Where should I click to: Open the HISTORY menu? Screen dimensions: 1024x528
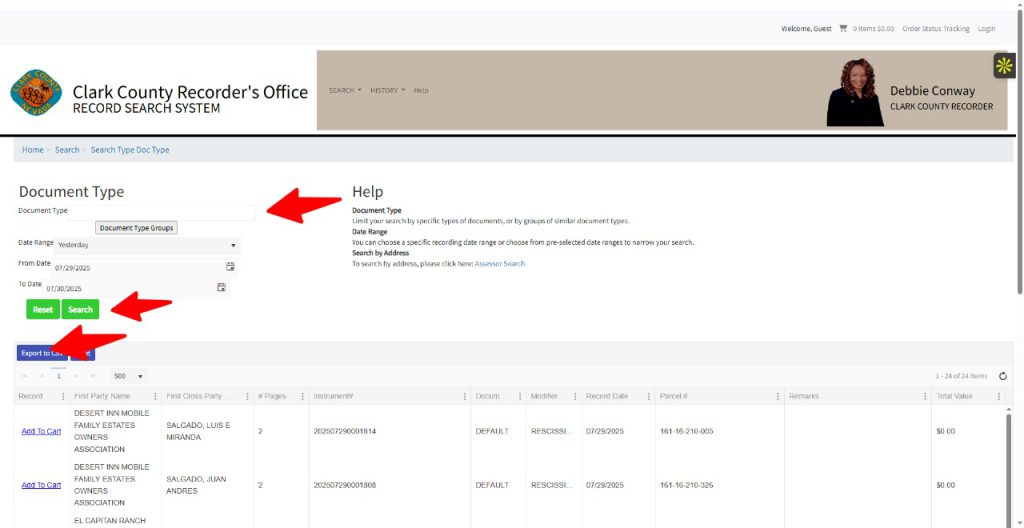tap(387, 90)
